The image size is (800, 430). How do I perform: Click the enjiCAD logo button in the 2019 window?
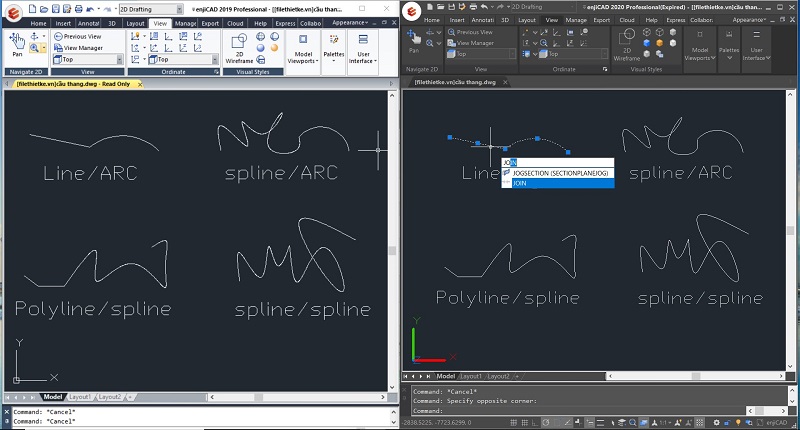tap(14, 13)
